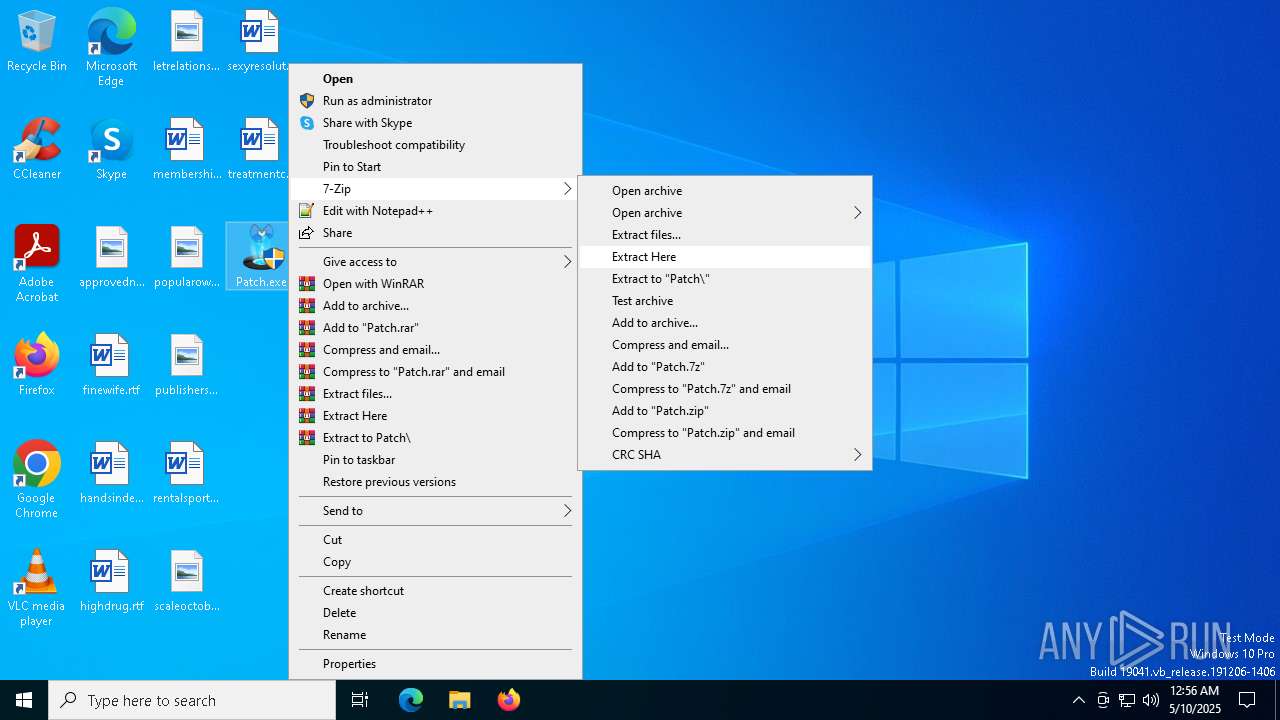Open Task View on the taskbar
The image size is (1280, 720).
pyautogui.click(x=360, y=700)
